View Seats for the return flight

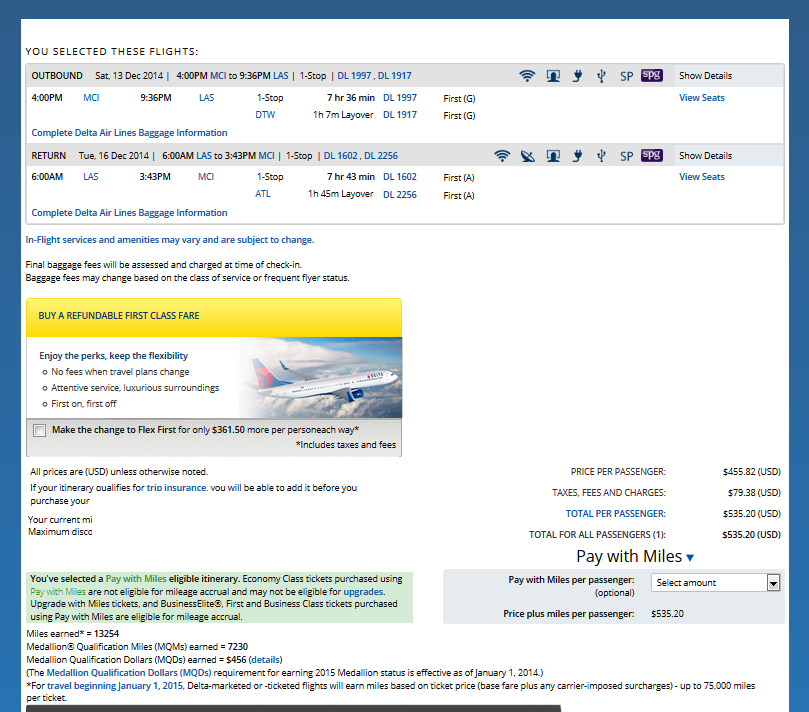coord(701,177)
